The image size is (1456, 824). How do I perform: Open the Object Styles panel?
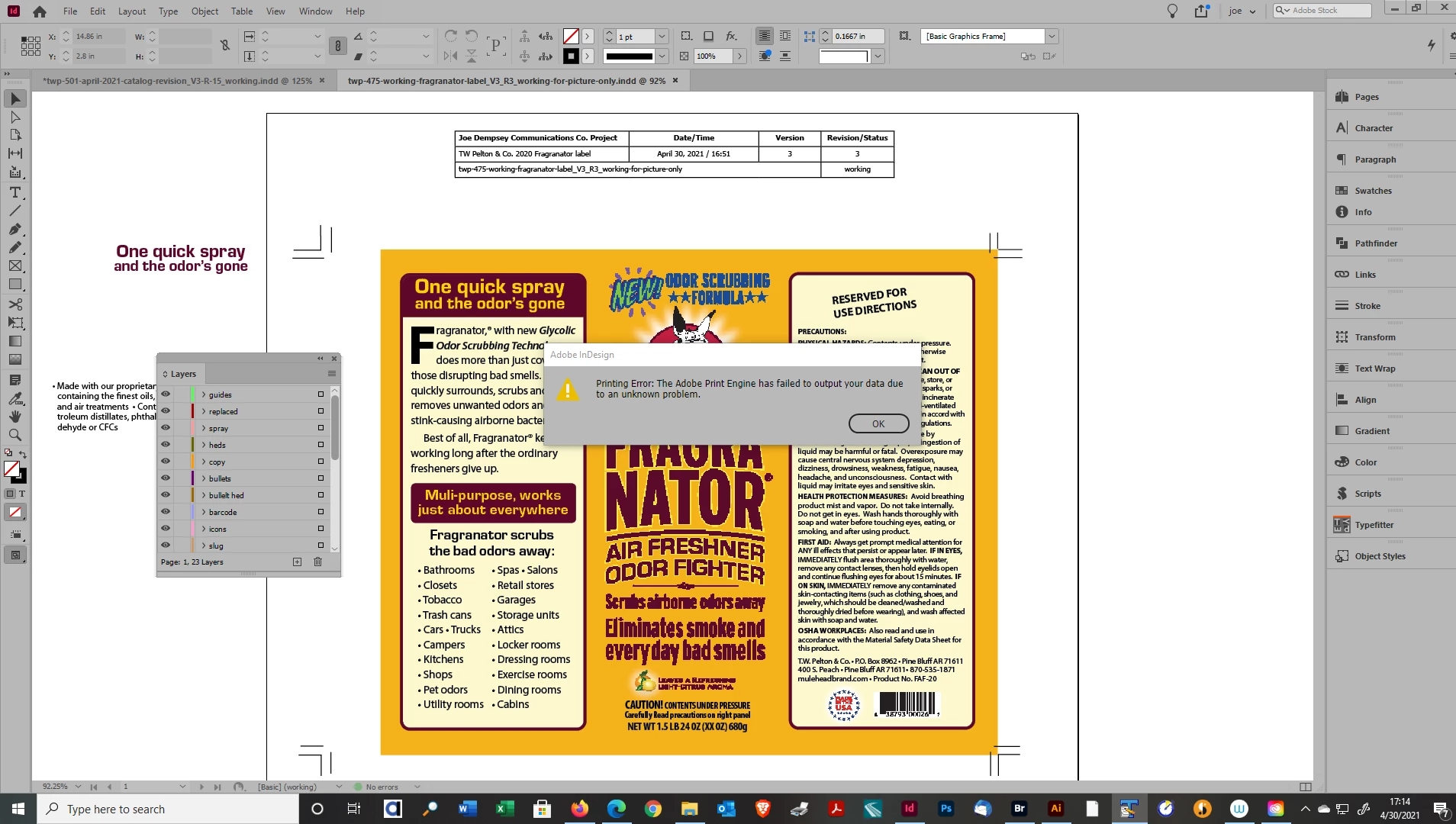tap(1379, 556)
